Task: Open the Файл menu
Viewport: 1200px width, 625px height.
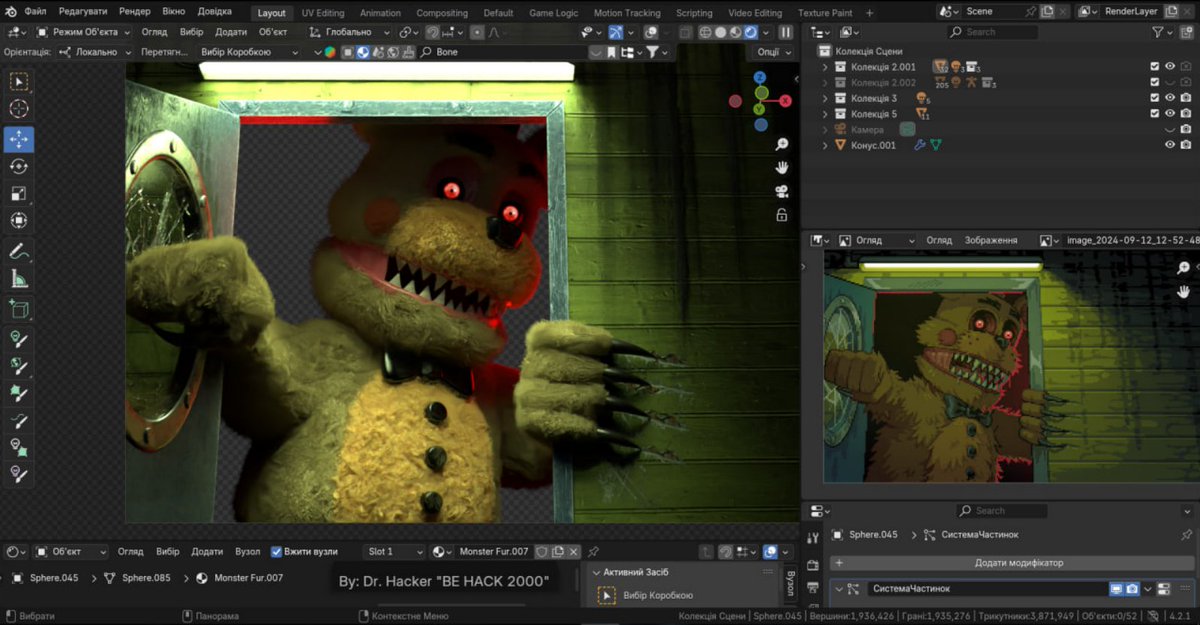Action: click(35, 12)
